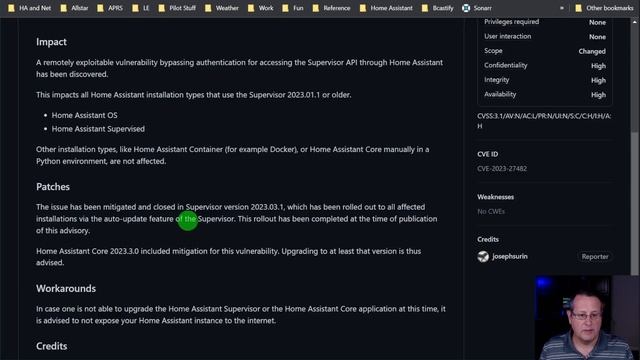Open the josephsurin profile link
Image resolution: width=640 pixels, height=360 pixels.
pos(510,256)
